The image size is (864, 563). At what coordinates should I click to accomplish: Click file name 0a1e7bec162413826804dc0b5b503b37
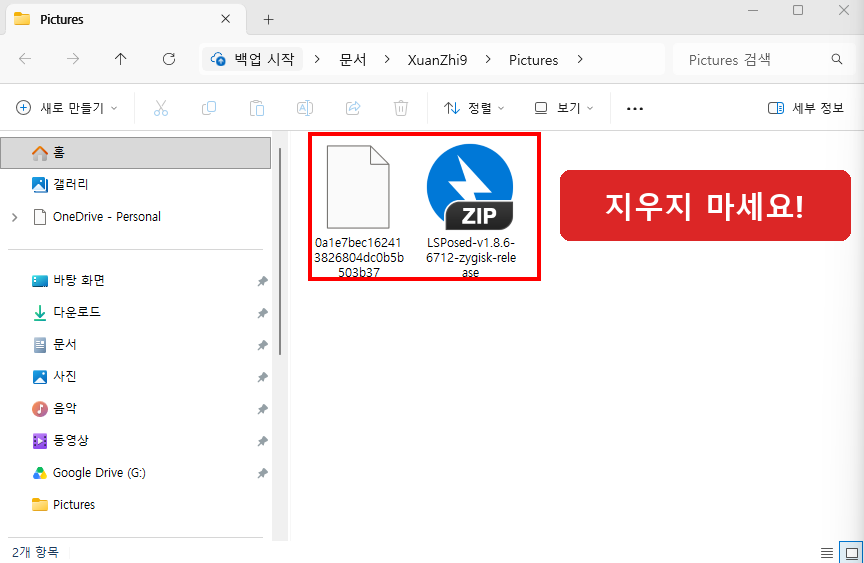click(x=359, y=257)
